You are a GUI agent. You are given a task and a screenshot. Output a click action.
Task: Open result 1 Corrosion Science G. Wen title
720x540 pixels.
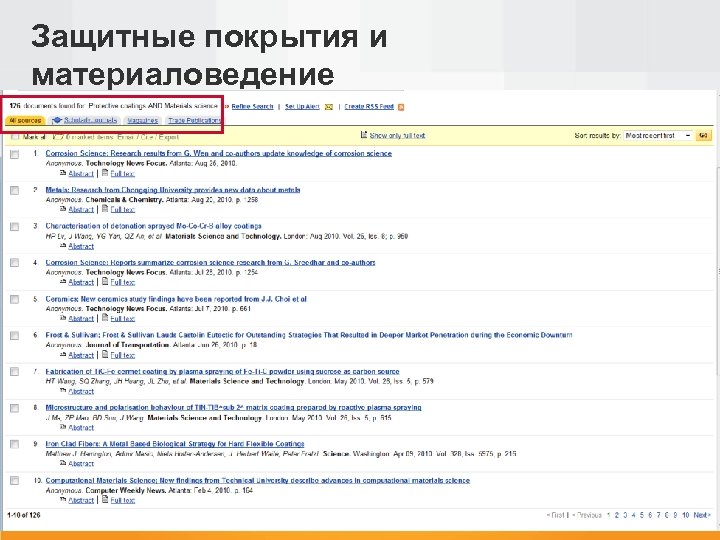coord(219,153)
